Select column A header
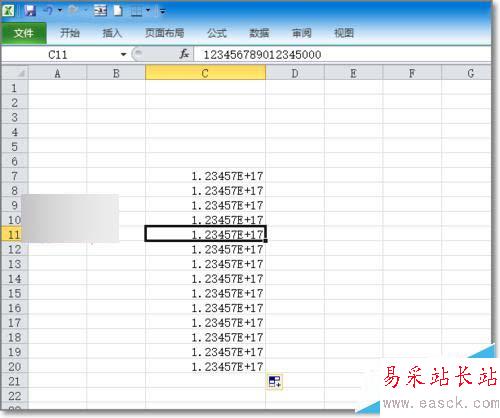Image resolution: width=500 pixels, height=418 pixels. 57,73
